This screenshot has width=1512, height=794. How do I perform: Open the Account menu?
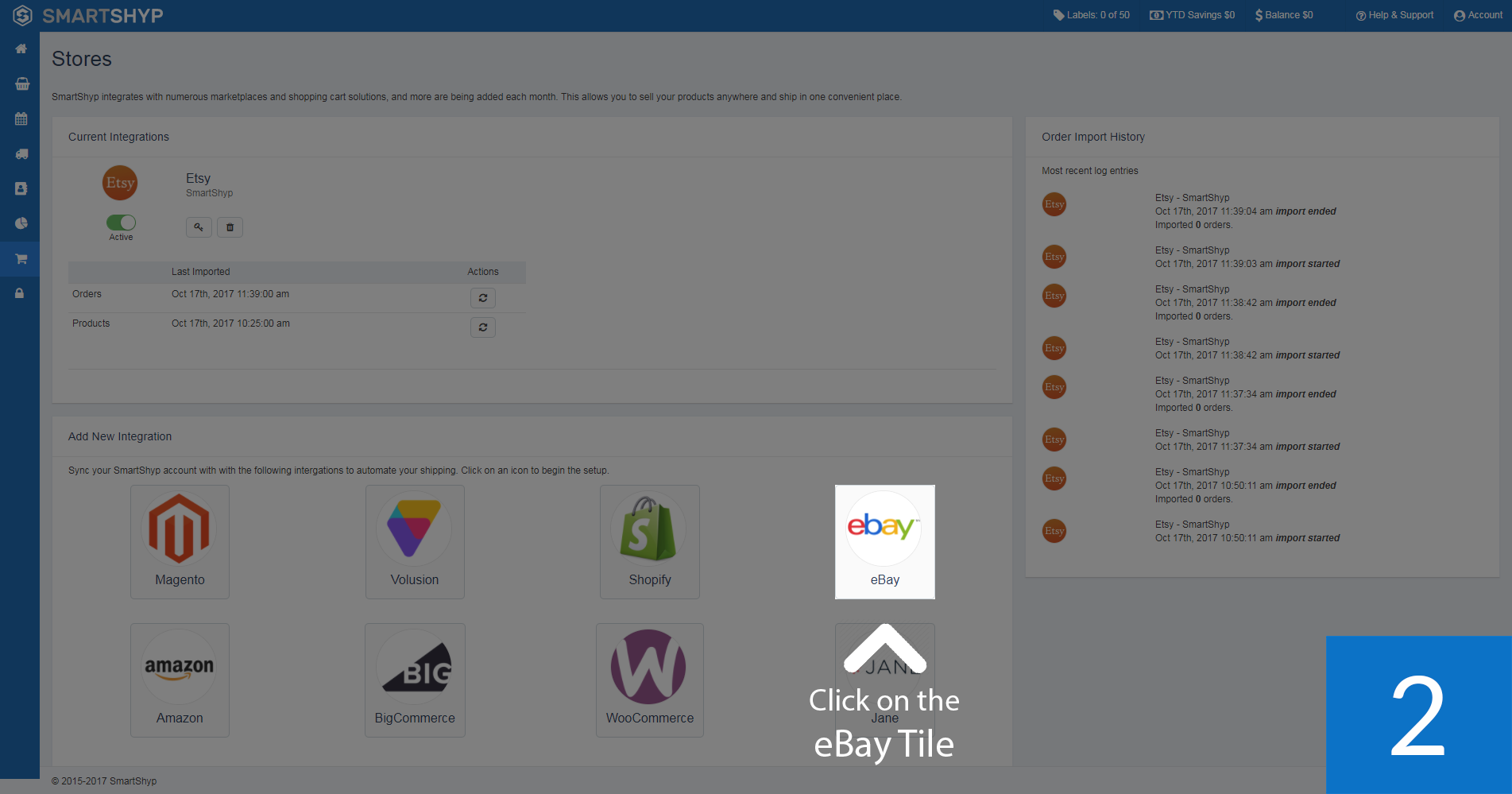click(1478, 15)
